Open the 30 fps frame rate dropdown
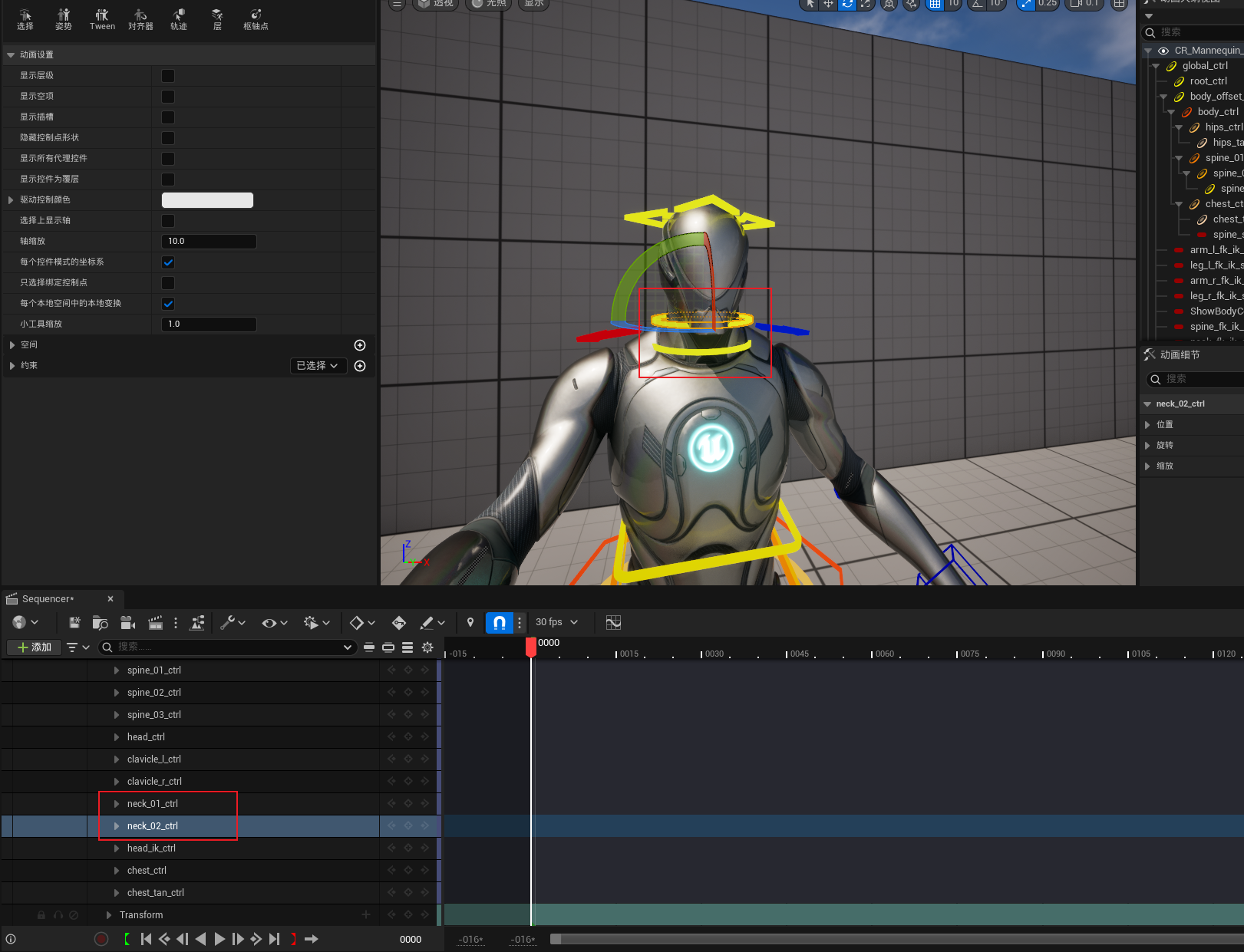The height and width of the screenshot is (952, 1244). 556,622
